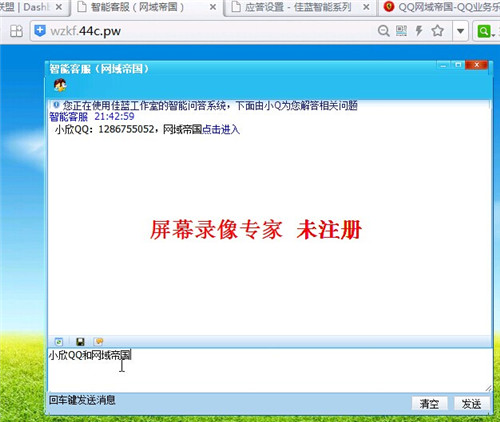Click the 智能客服（网域帝国）window title
This screenshot has height=422, width=500.
[x=99, y=69]
